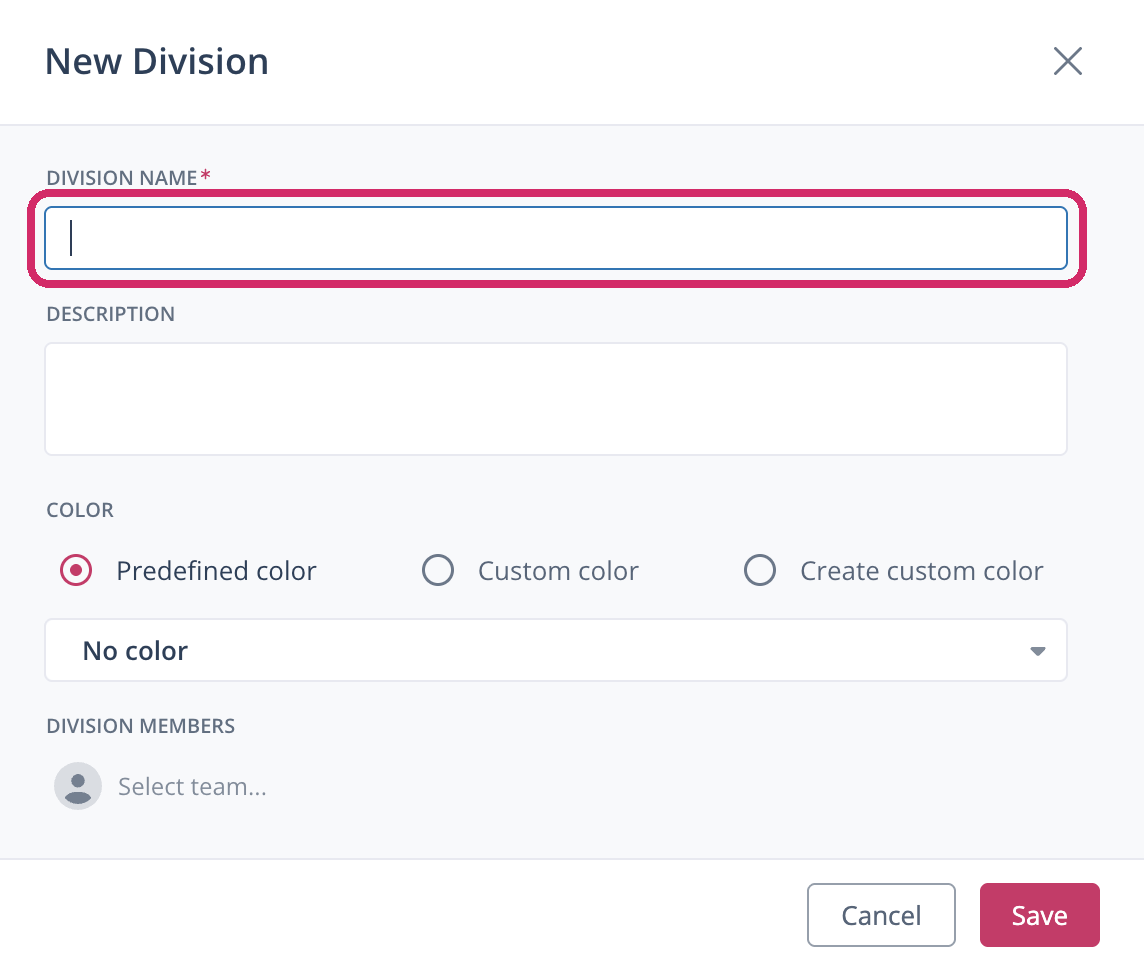1144x966 pixels.
Task: Click the member avatar icon
Action: (78, 787)
